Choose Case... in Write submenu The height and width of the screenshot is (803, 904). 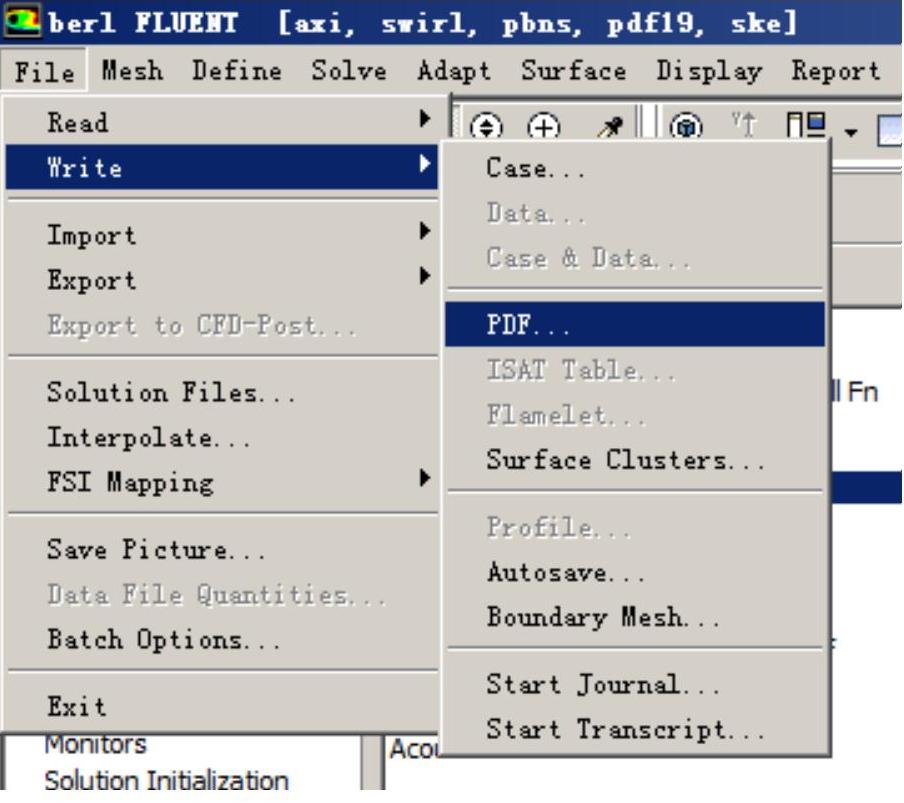[x=635, y=168]
